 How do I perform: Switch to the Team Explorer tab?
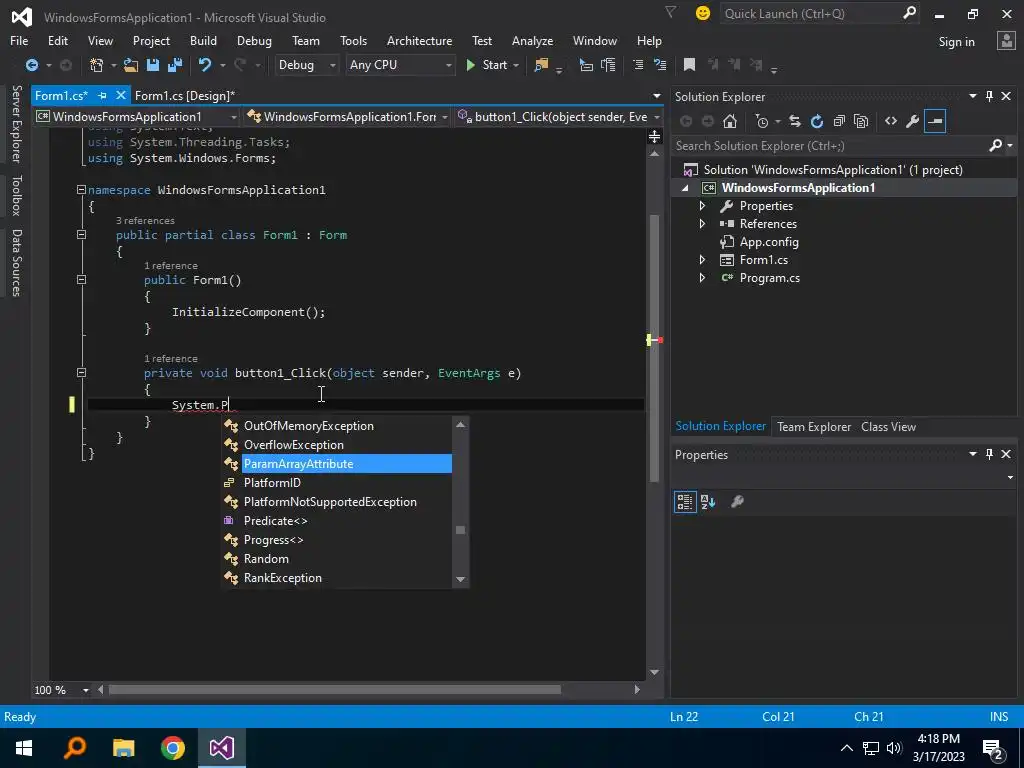pos(814,426)
